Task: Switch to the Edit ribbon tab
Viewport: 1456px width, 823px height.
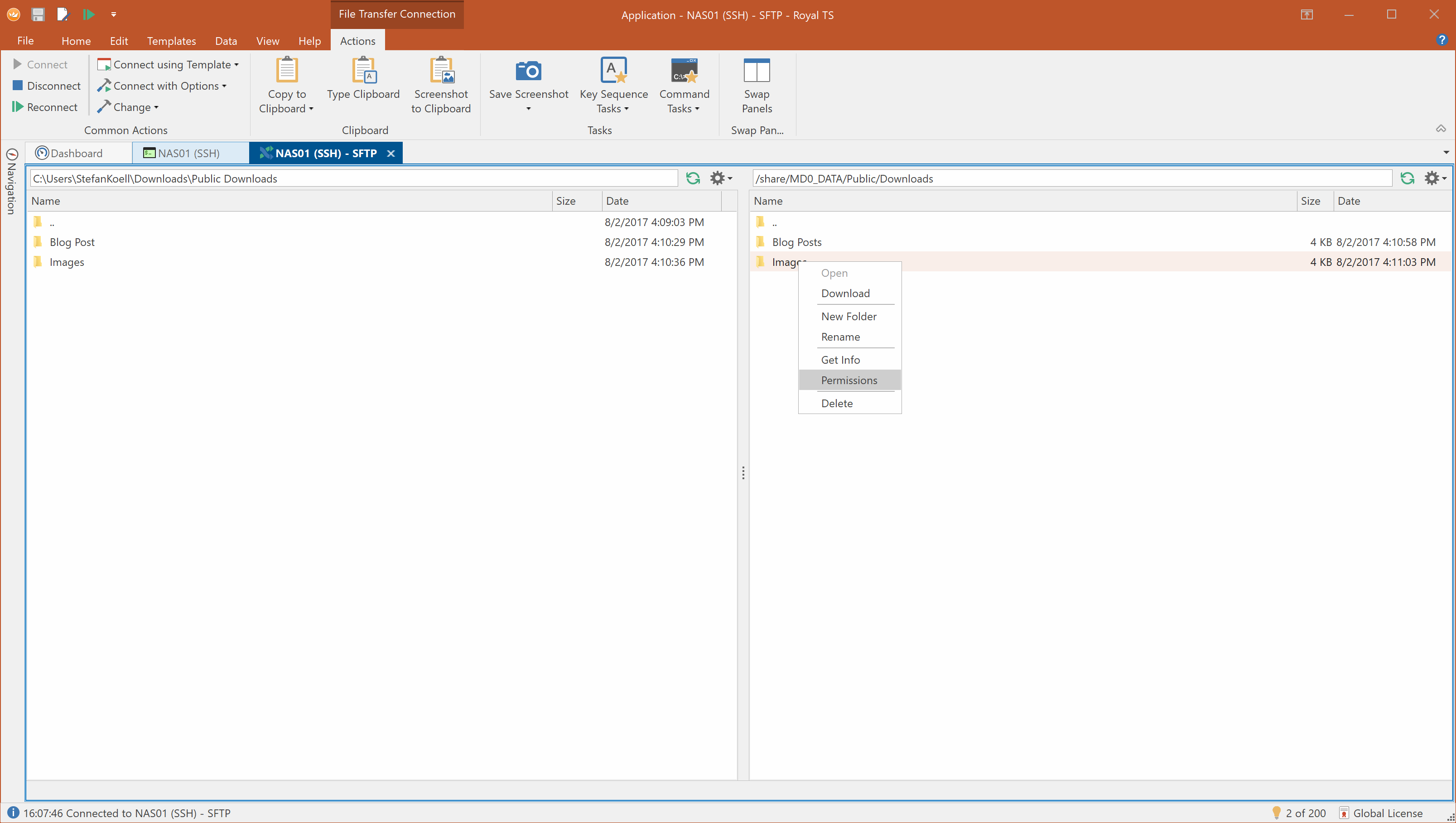Action: click(119, 41)
